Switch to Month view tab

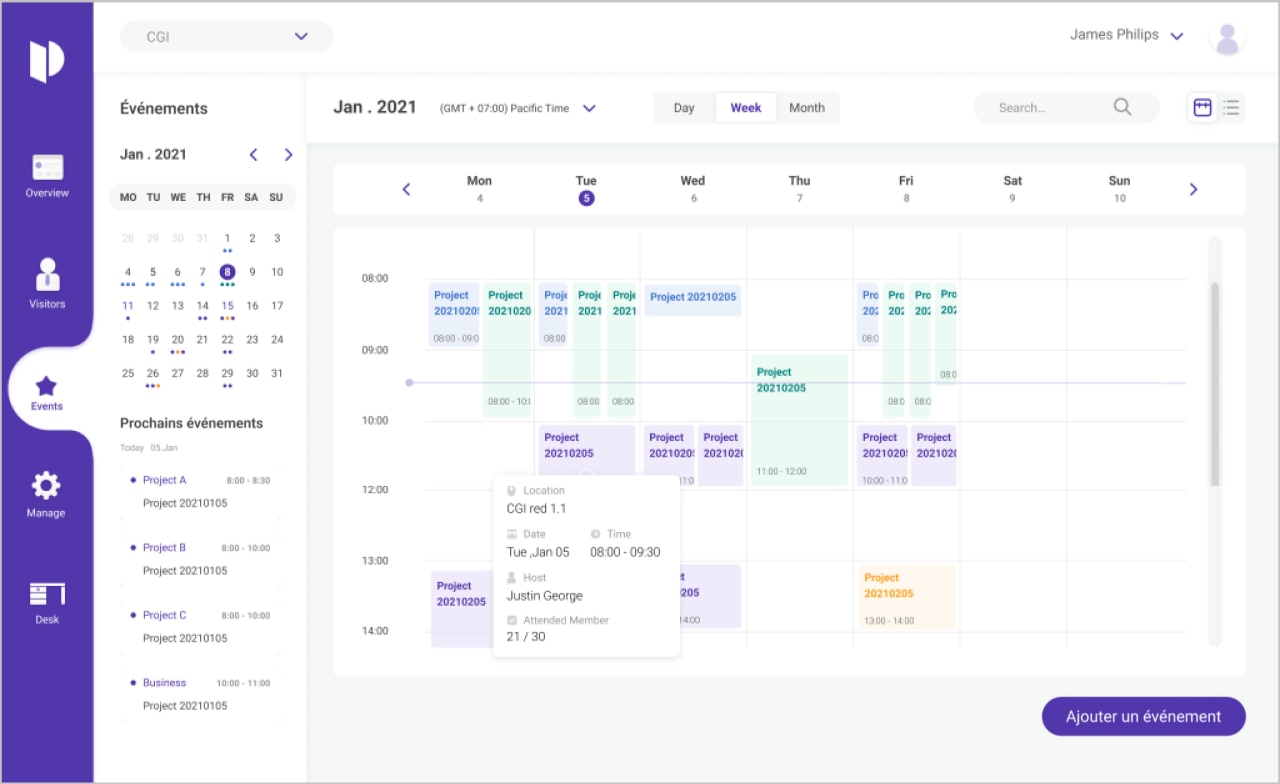pyautogui.click(x=807, y=108)
